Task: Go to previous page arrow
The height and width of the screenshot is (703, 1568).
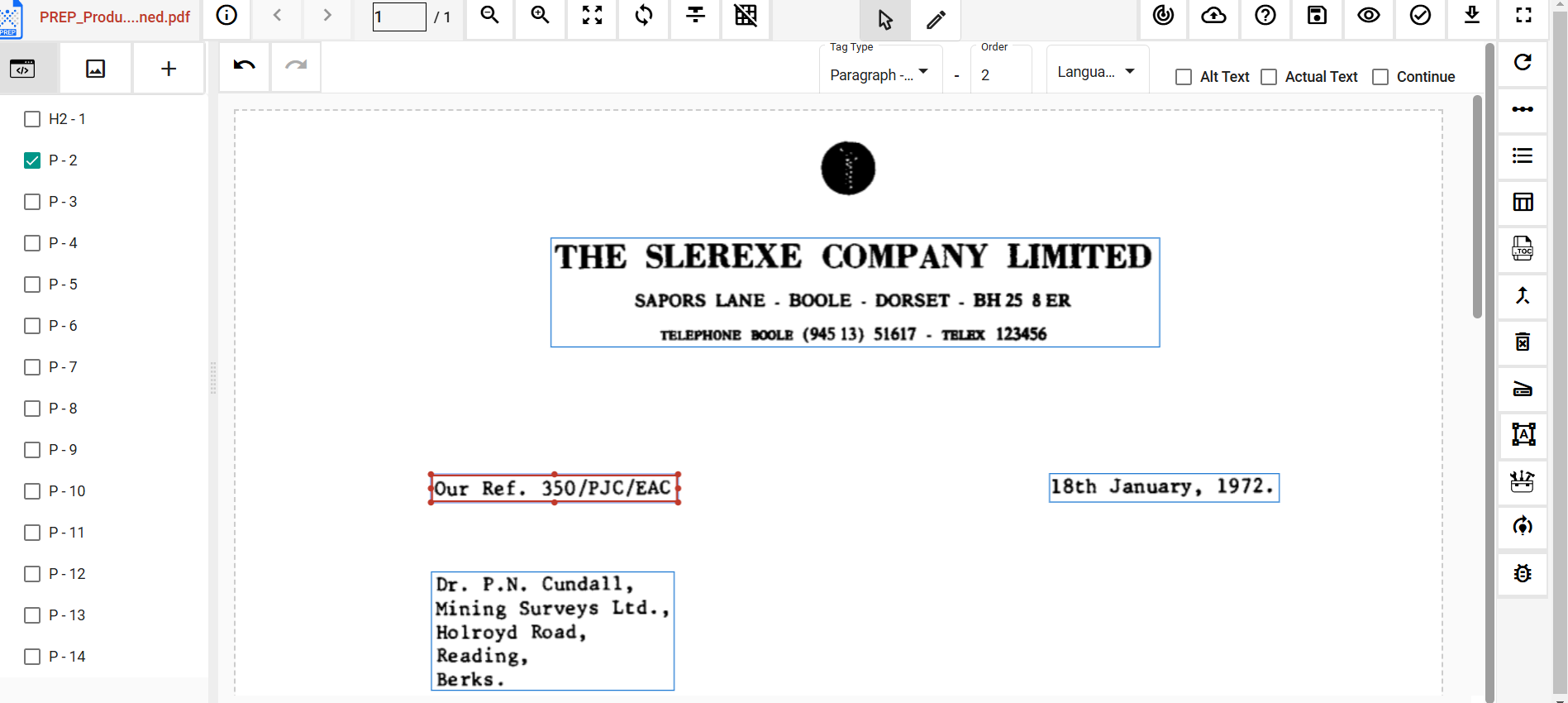Action: click(x=278, y=15)
